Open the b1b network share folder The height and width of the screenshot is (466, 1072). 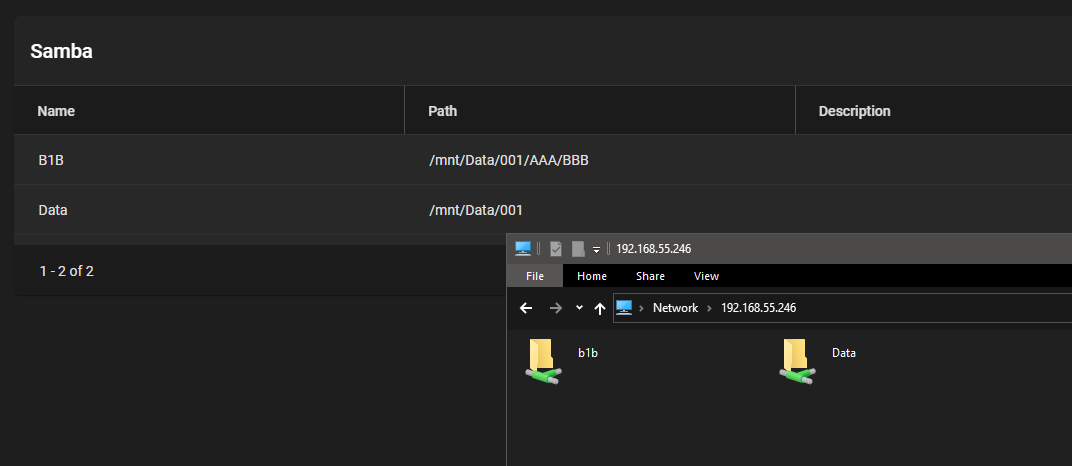point(544,361)
